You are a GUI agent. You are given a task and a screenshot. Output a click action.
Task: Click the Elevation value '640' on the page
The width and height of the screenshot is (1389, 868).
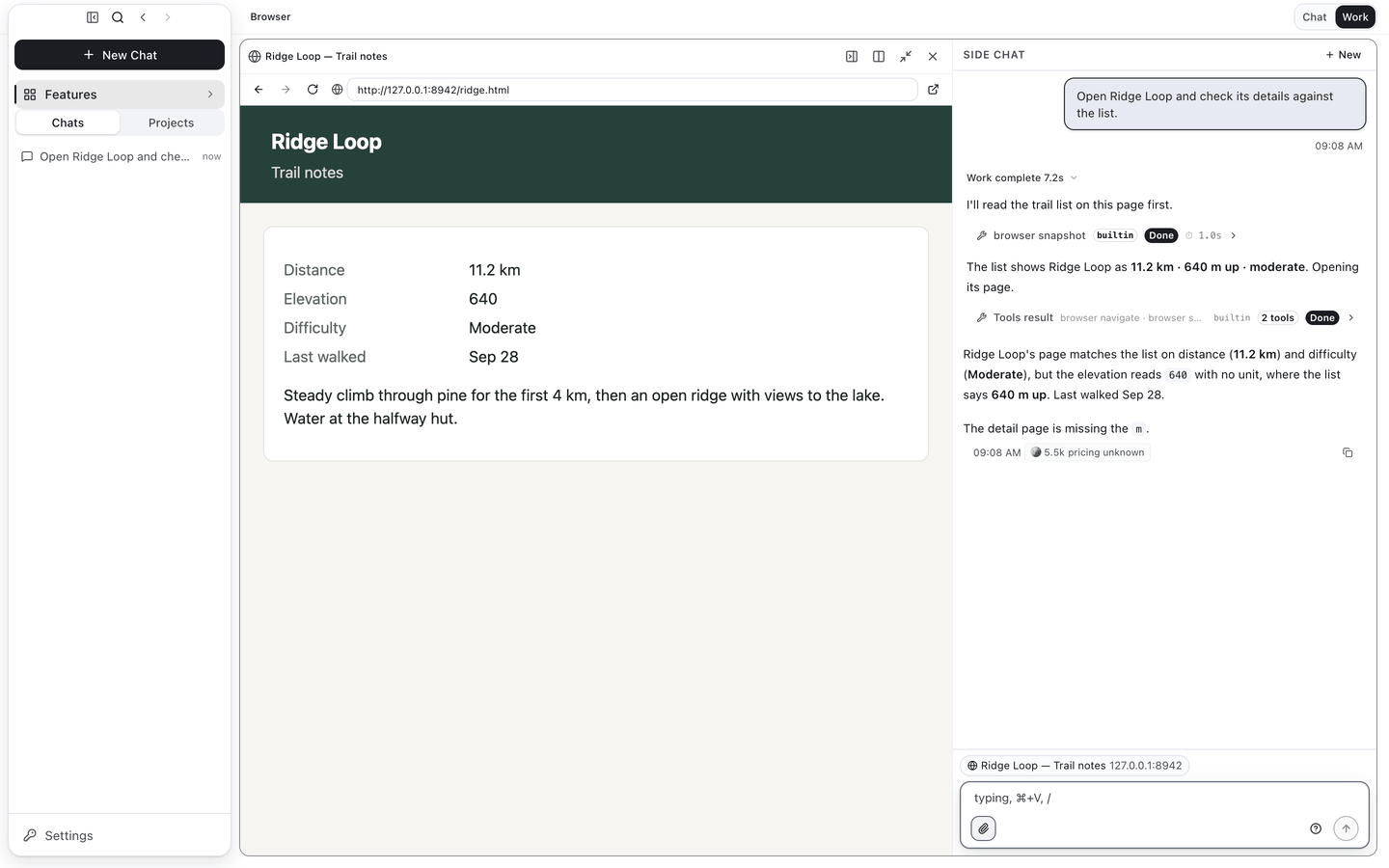[483, 299]
